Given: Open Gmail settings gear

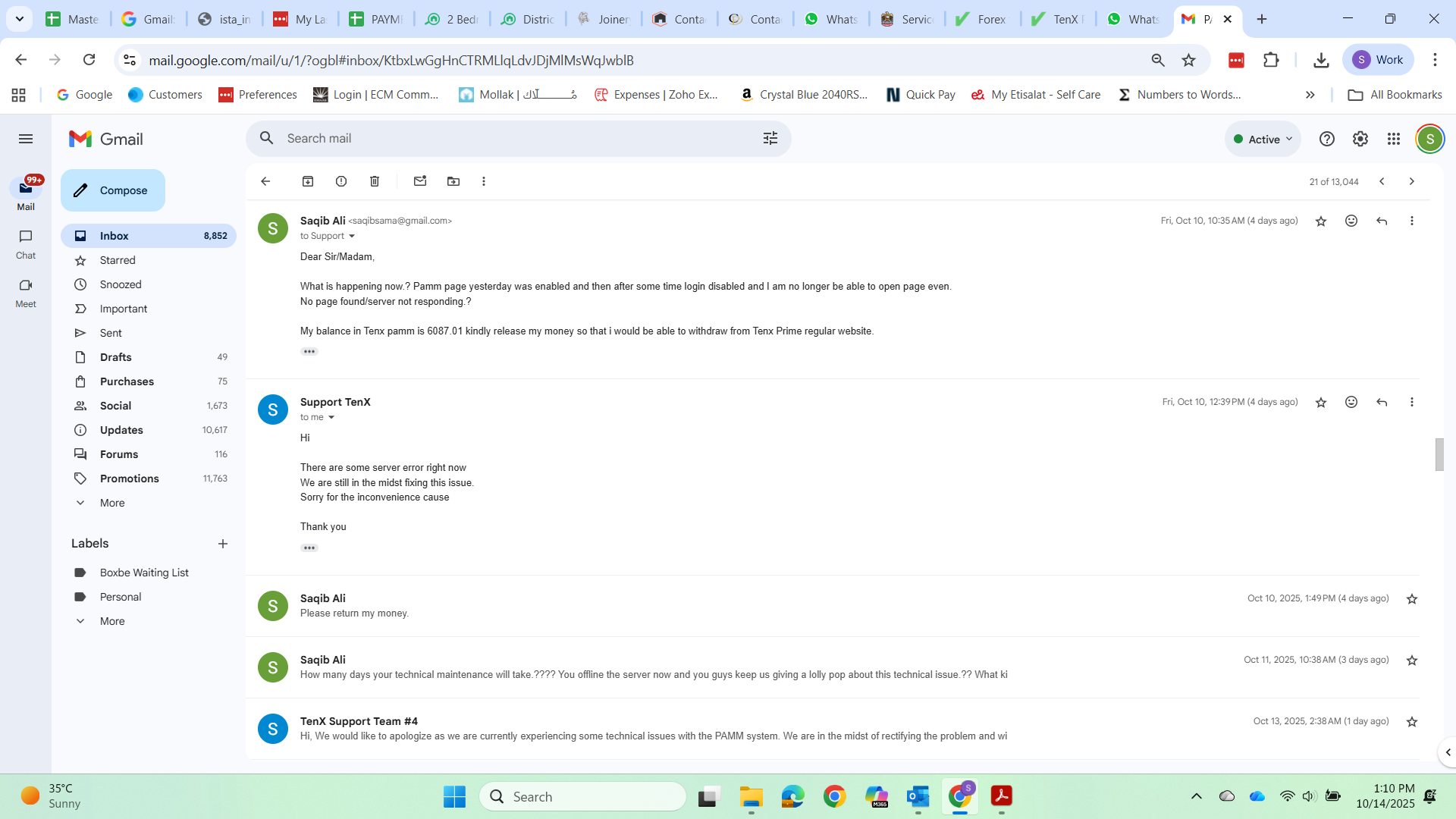Looking at the screenshot, I should [x=1360, y=139].
